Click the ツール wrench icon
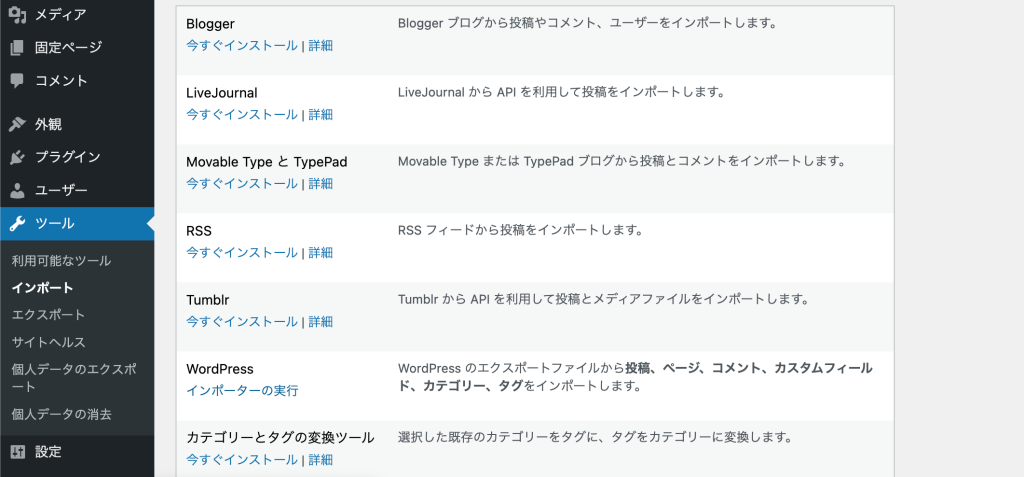 [18, 224]
